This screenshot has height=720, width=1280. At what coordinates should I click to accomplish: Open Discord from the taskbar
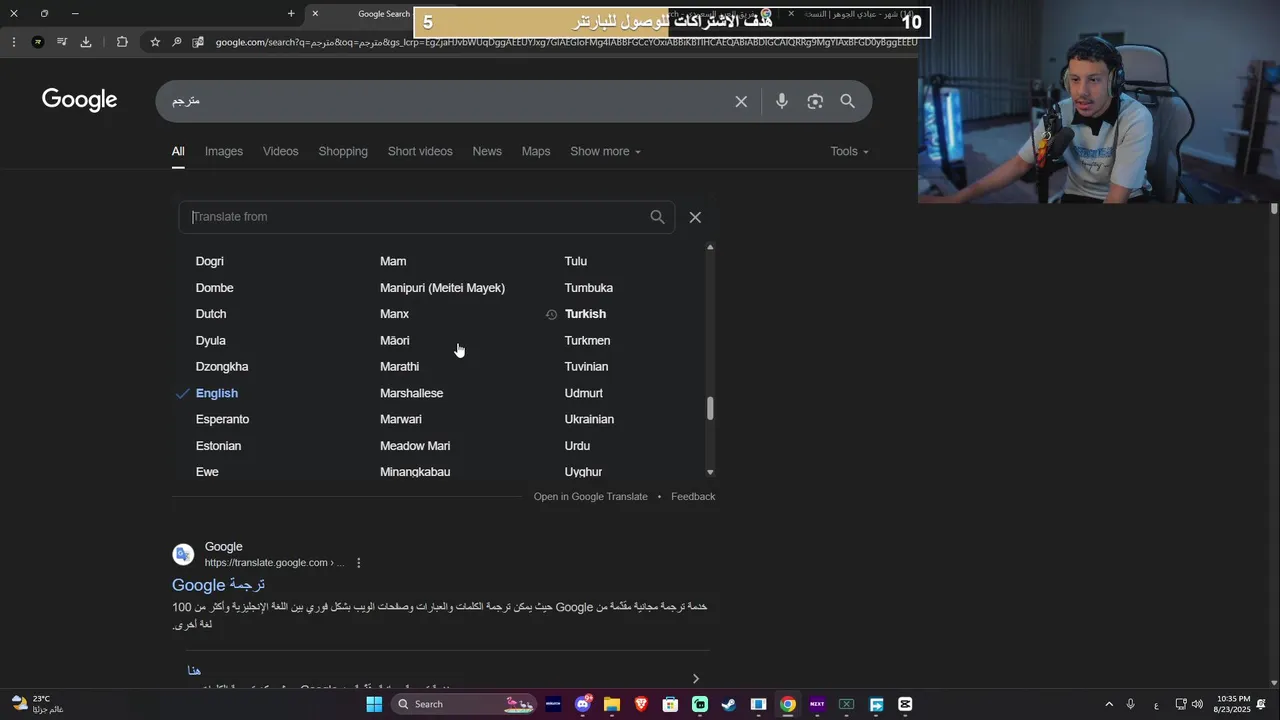pyautogui.click(x=583, y=704)
